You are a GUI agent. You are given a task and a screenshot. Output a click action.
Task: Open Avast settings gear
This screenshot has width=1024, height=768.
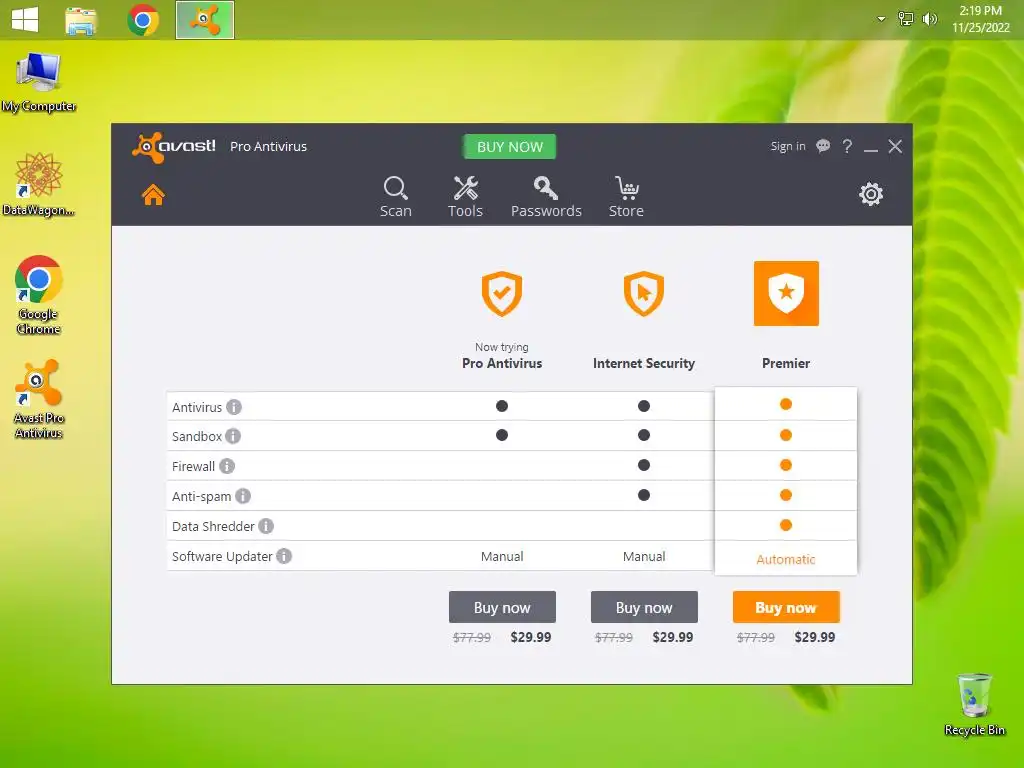click(871, 194)
